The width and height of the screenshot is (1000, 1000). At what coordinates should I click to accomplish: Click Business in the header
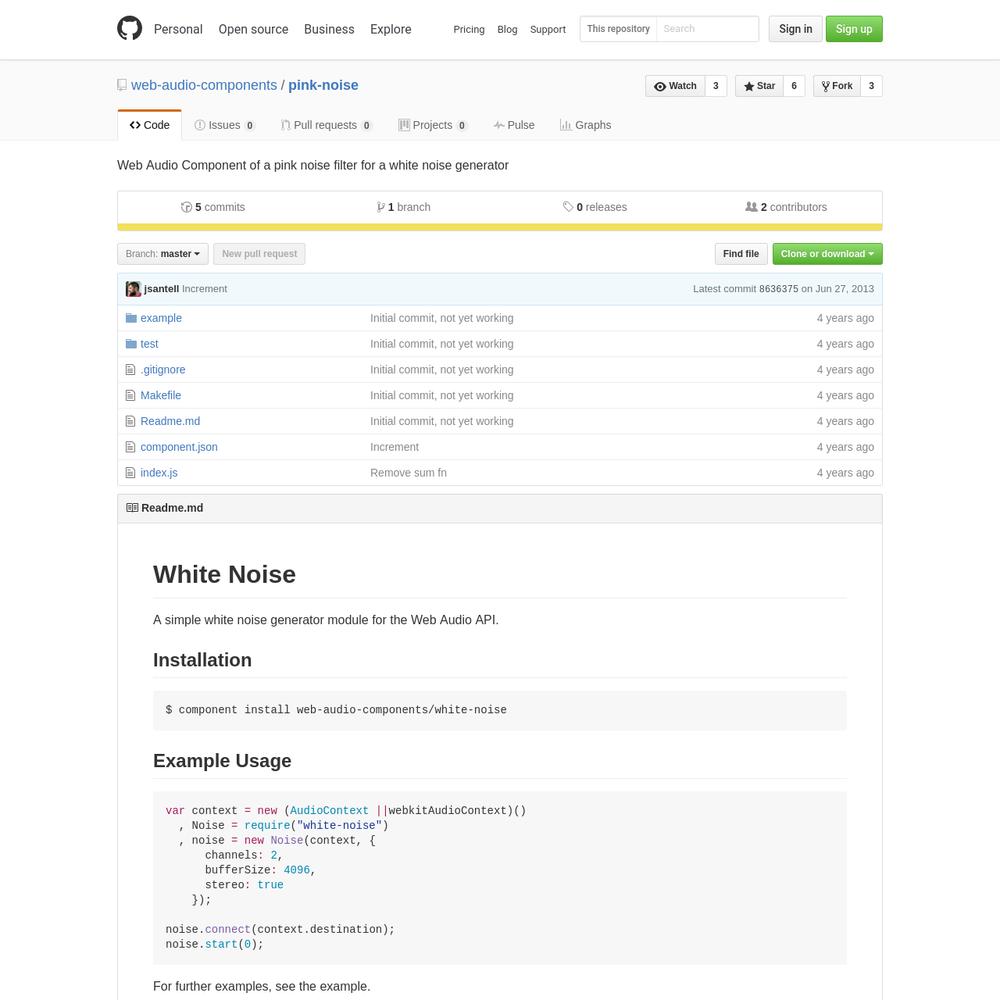tap(329, 29)
